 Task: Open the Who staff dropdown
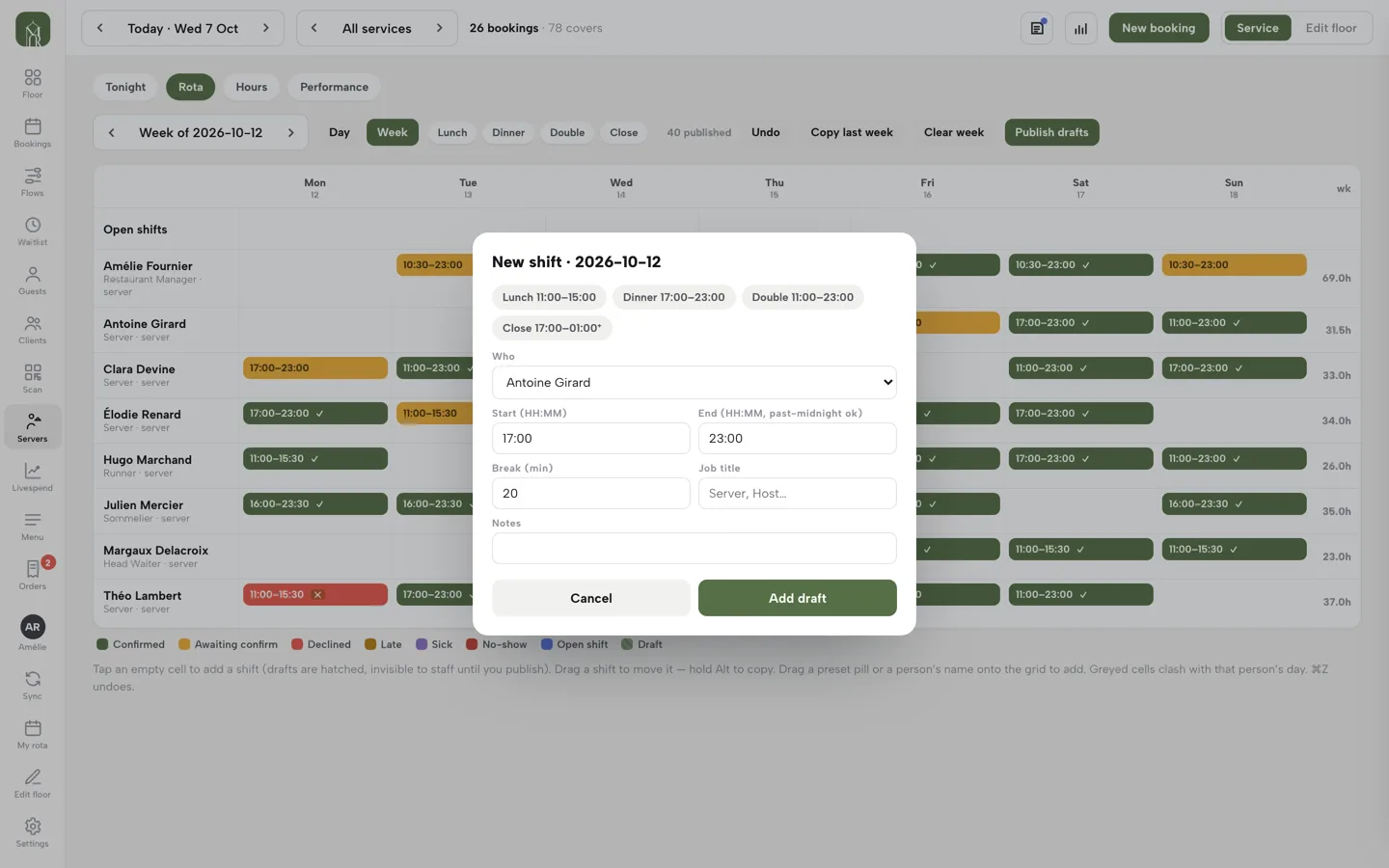point(694,382)
